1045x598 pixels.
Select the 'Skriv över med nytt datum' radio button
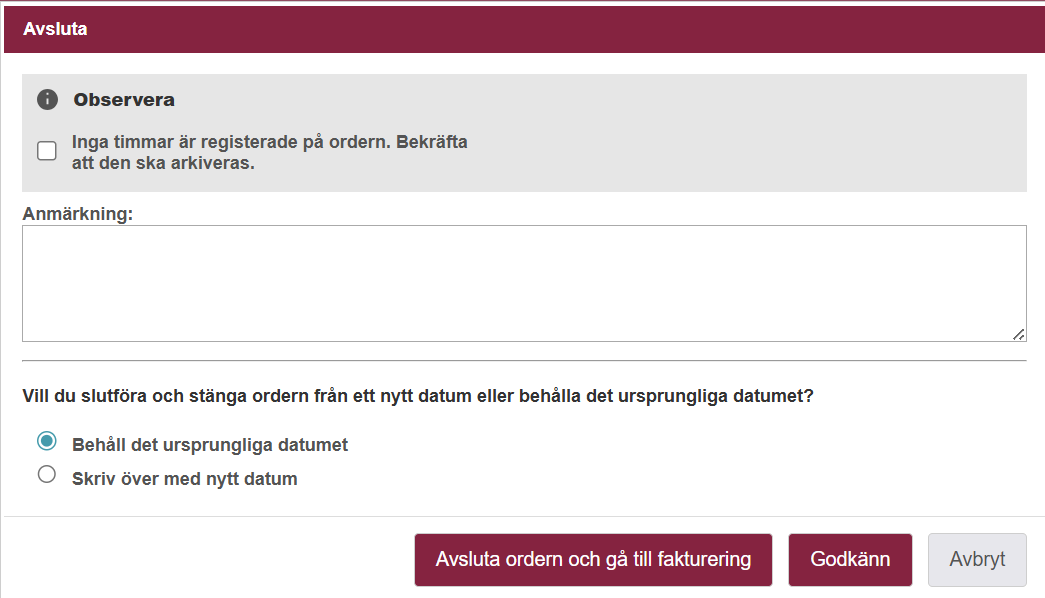click(x=47, y=475)
